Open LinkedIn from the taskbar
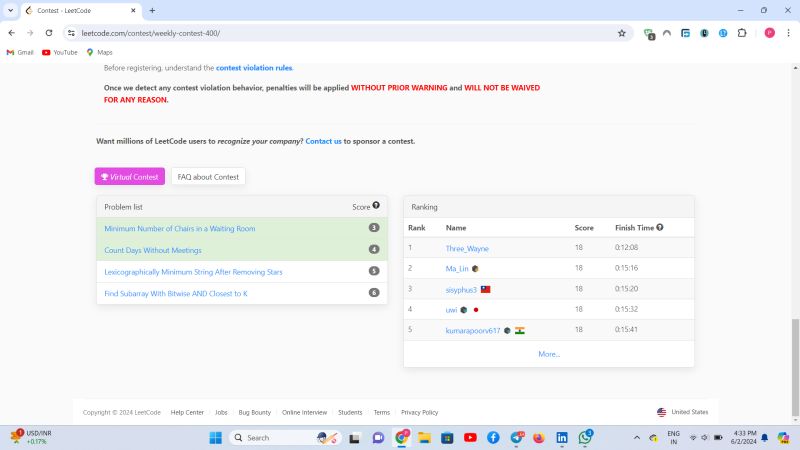800x450 pixels. [562, 438]
